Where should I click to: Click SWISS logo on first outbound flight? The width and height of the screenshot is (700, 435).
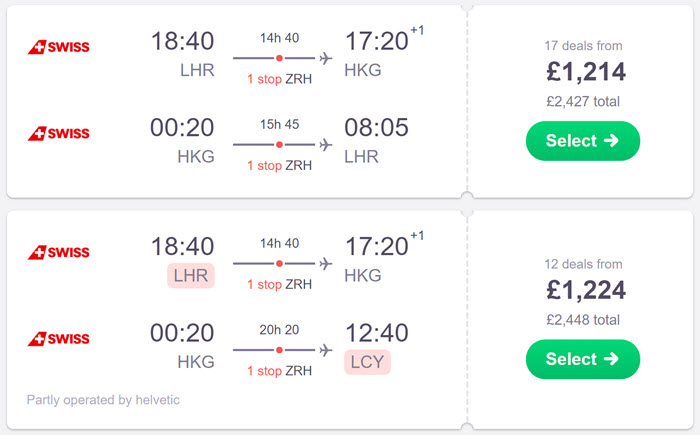(58, 47)
